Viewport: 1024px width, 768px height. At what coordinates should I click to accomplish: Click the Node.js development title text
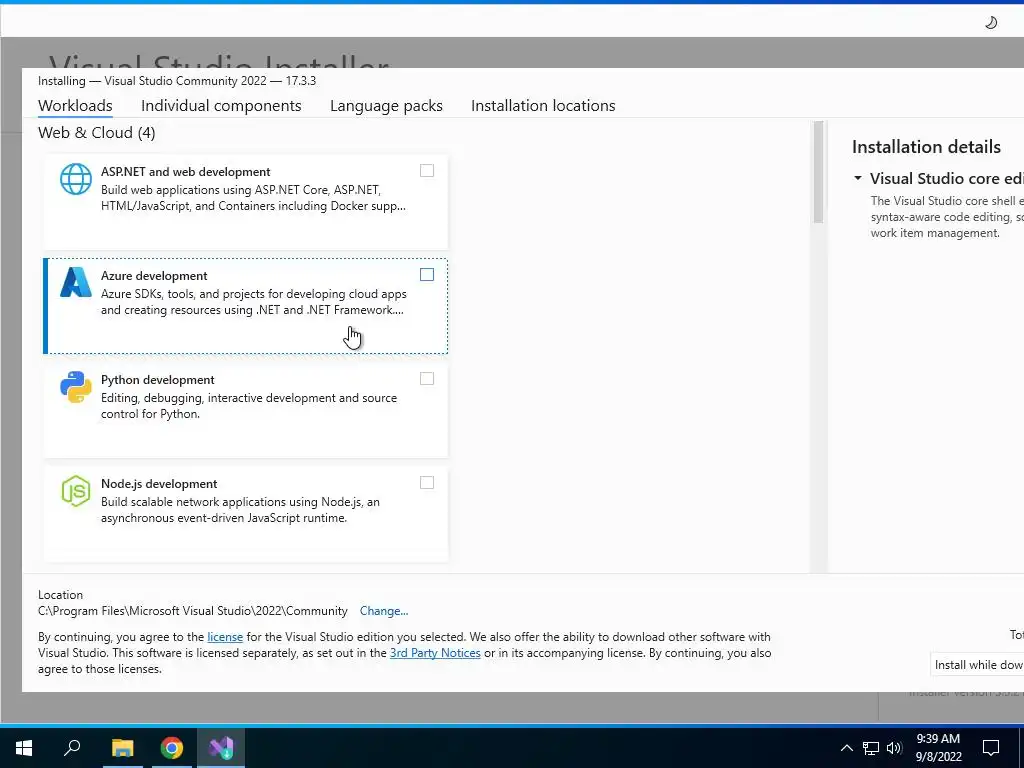coord(159,483)
